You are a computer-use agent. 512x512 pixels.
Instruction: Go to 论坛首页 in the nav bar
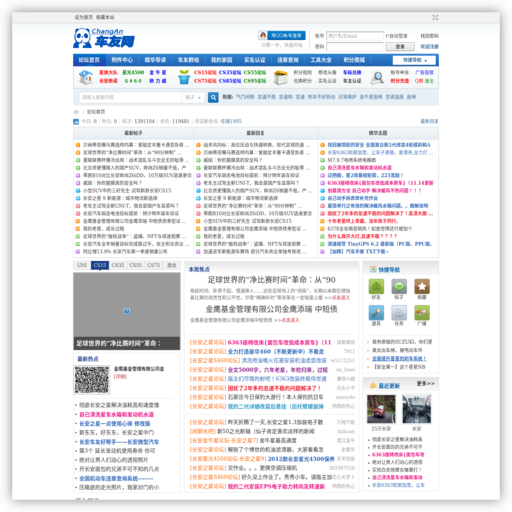[89, 60]
